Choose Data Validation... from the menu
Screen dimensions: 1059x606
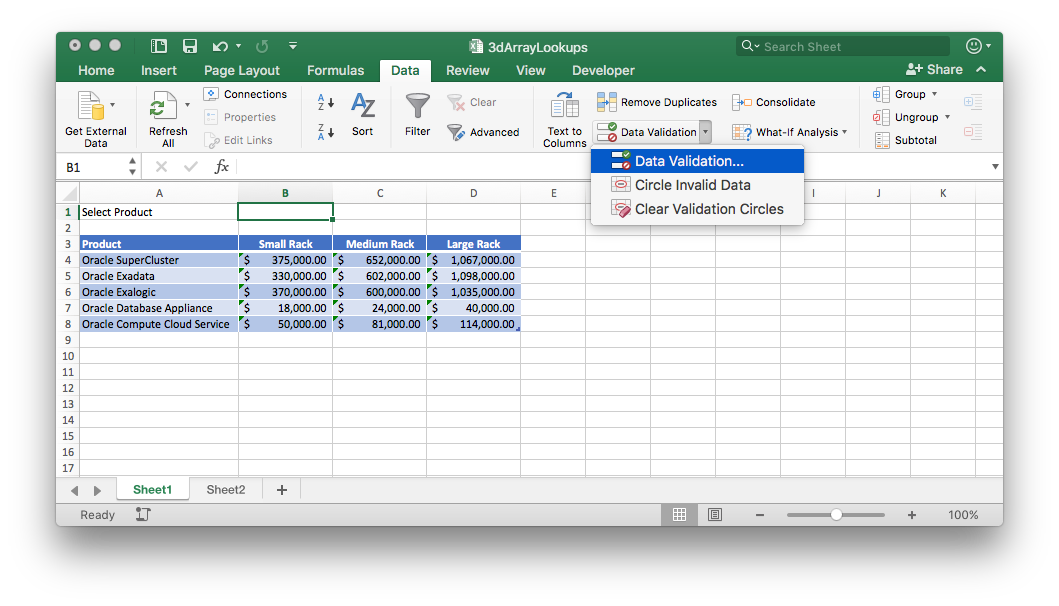pyautogui.click(x=697, y=161)
